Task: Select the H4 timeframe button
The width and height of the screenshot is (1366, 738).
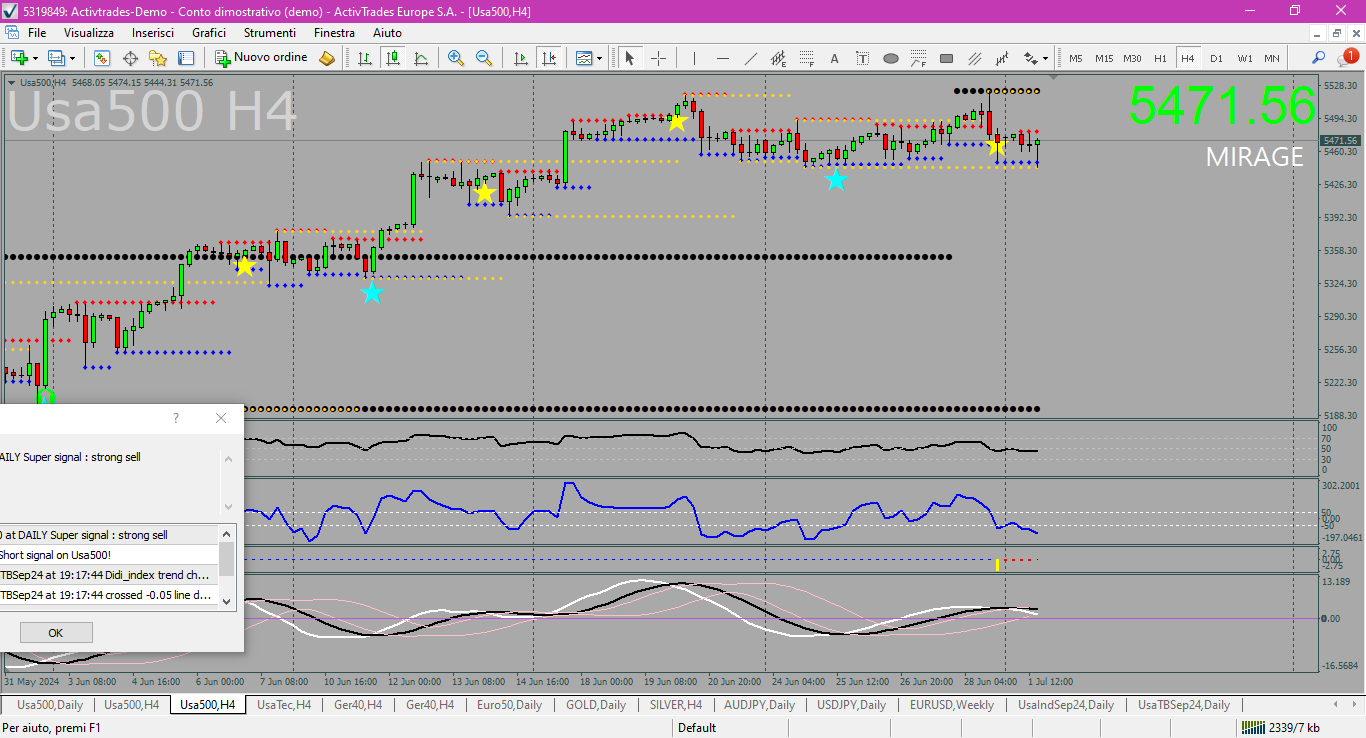Action: (1188, 58)
